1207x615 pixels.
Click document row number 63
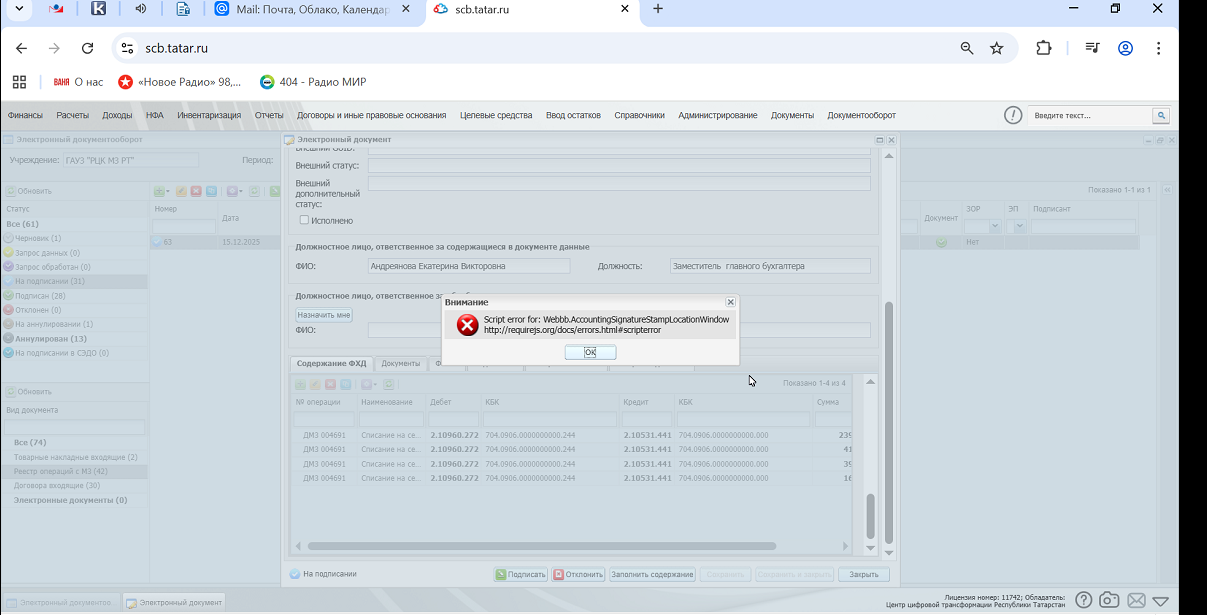point(215,242)
